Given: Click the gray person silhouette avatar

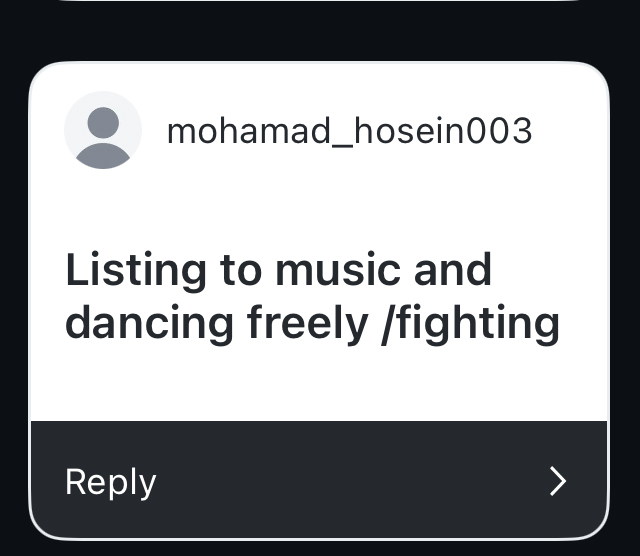Looking at the screenshot, I should 103,131.
